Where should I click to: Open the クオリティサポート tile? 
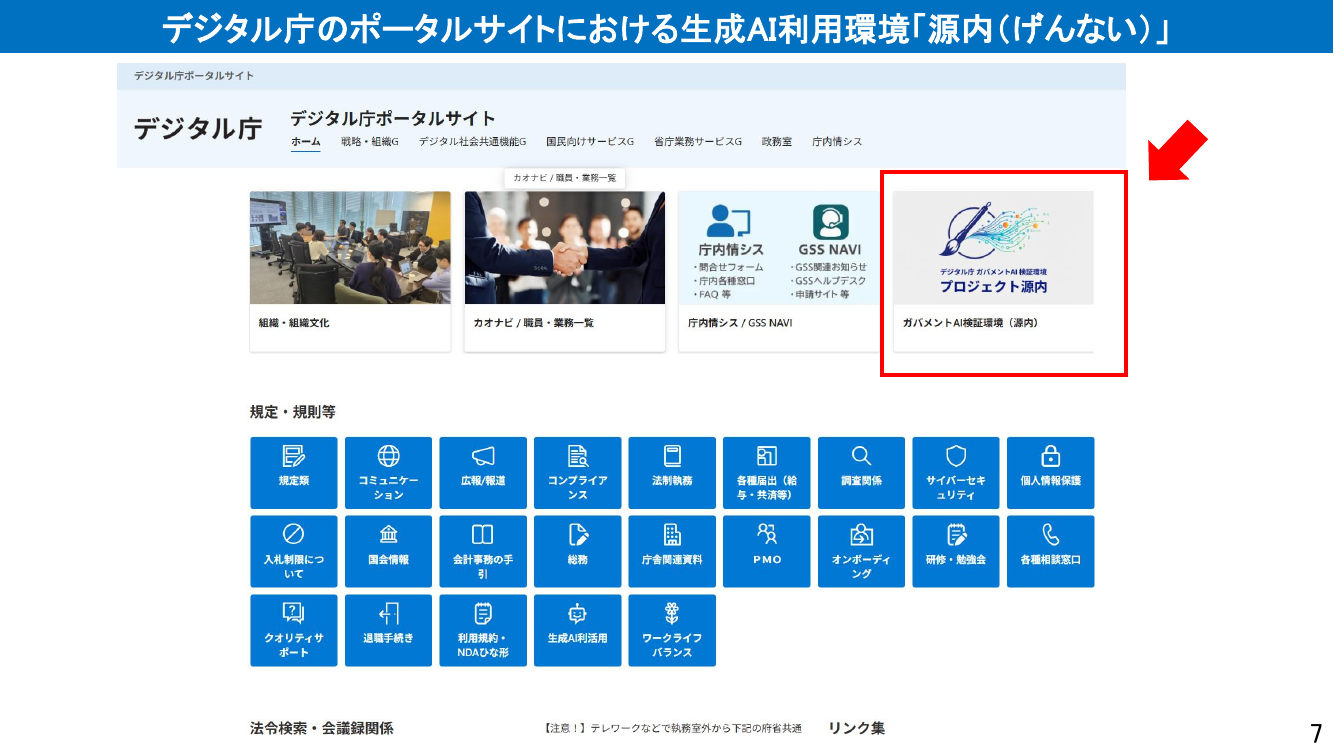click(293, 630)
